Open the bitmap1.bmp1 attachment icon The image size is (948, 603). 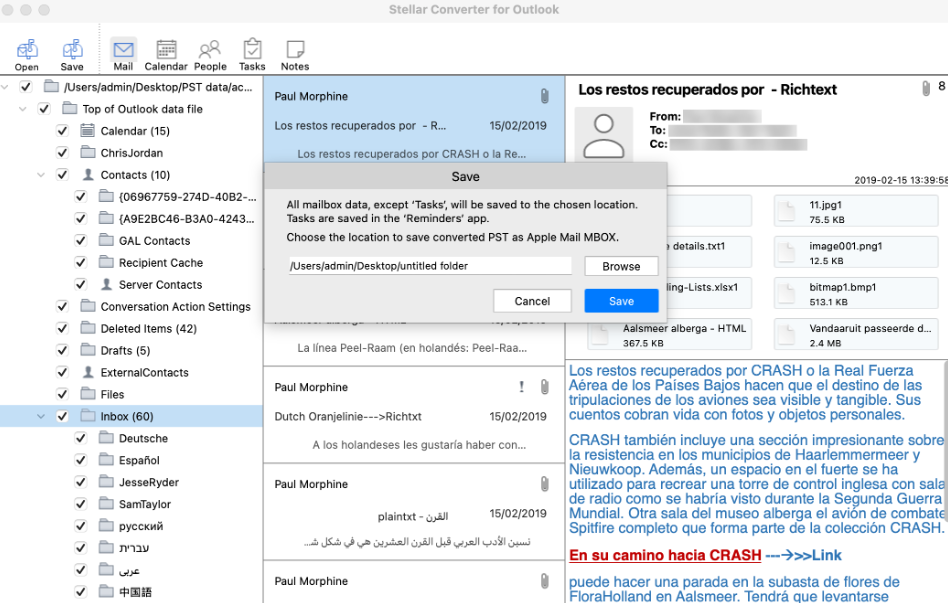point(786,293)
